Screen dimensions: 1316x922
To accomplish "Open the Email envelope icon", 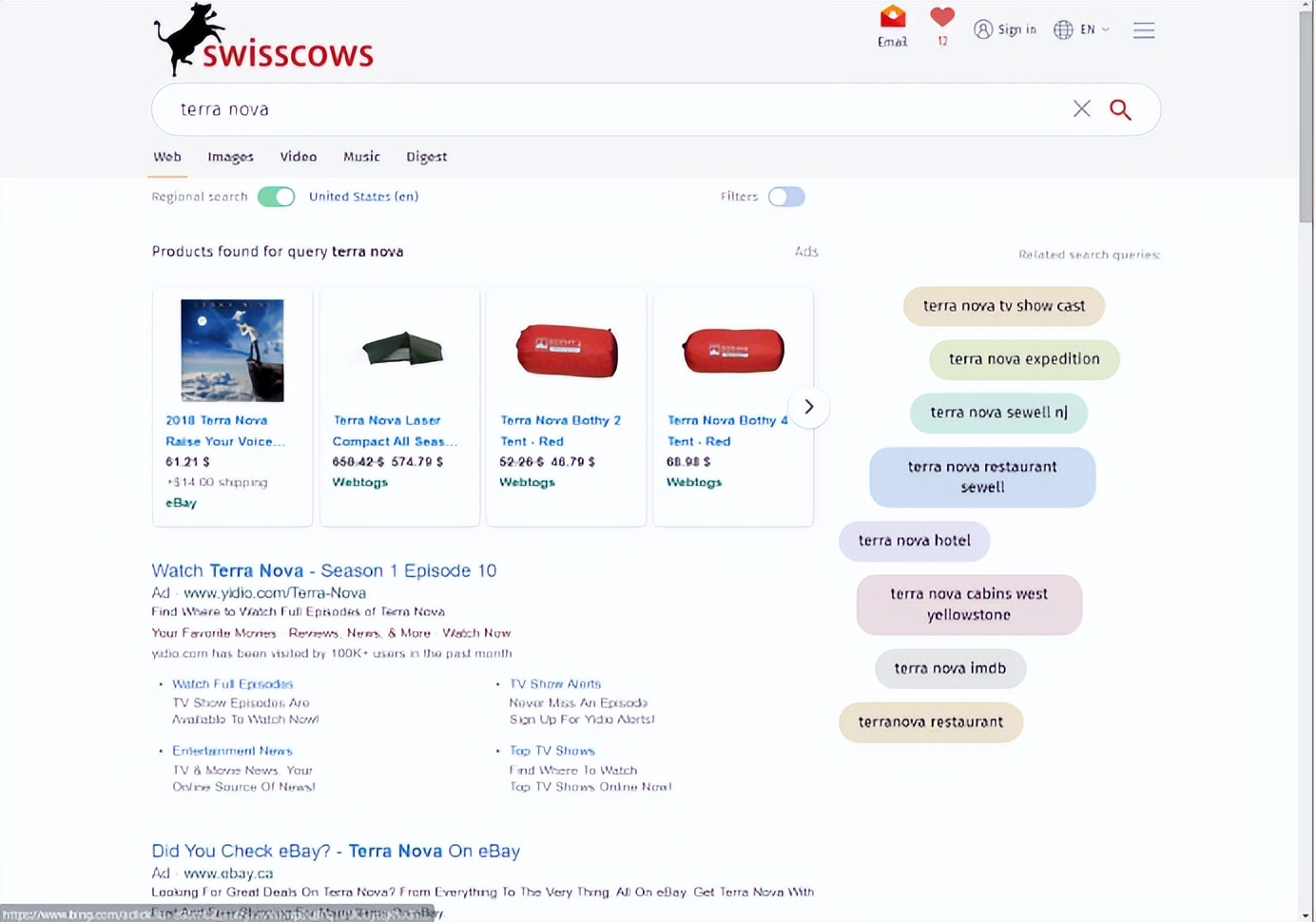I will click(893, 18).
